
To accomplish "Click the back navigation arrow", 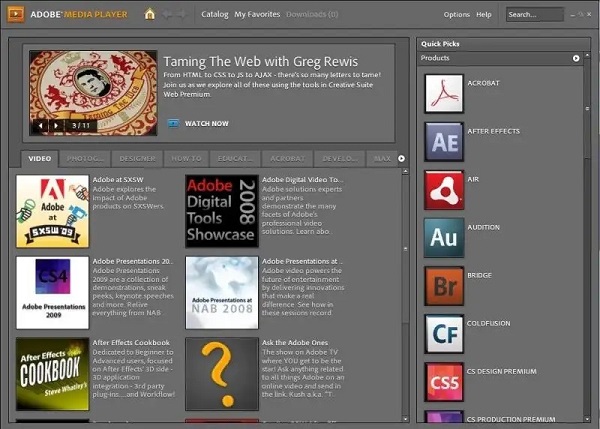I will click(x=167, y=15).
